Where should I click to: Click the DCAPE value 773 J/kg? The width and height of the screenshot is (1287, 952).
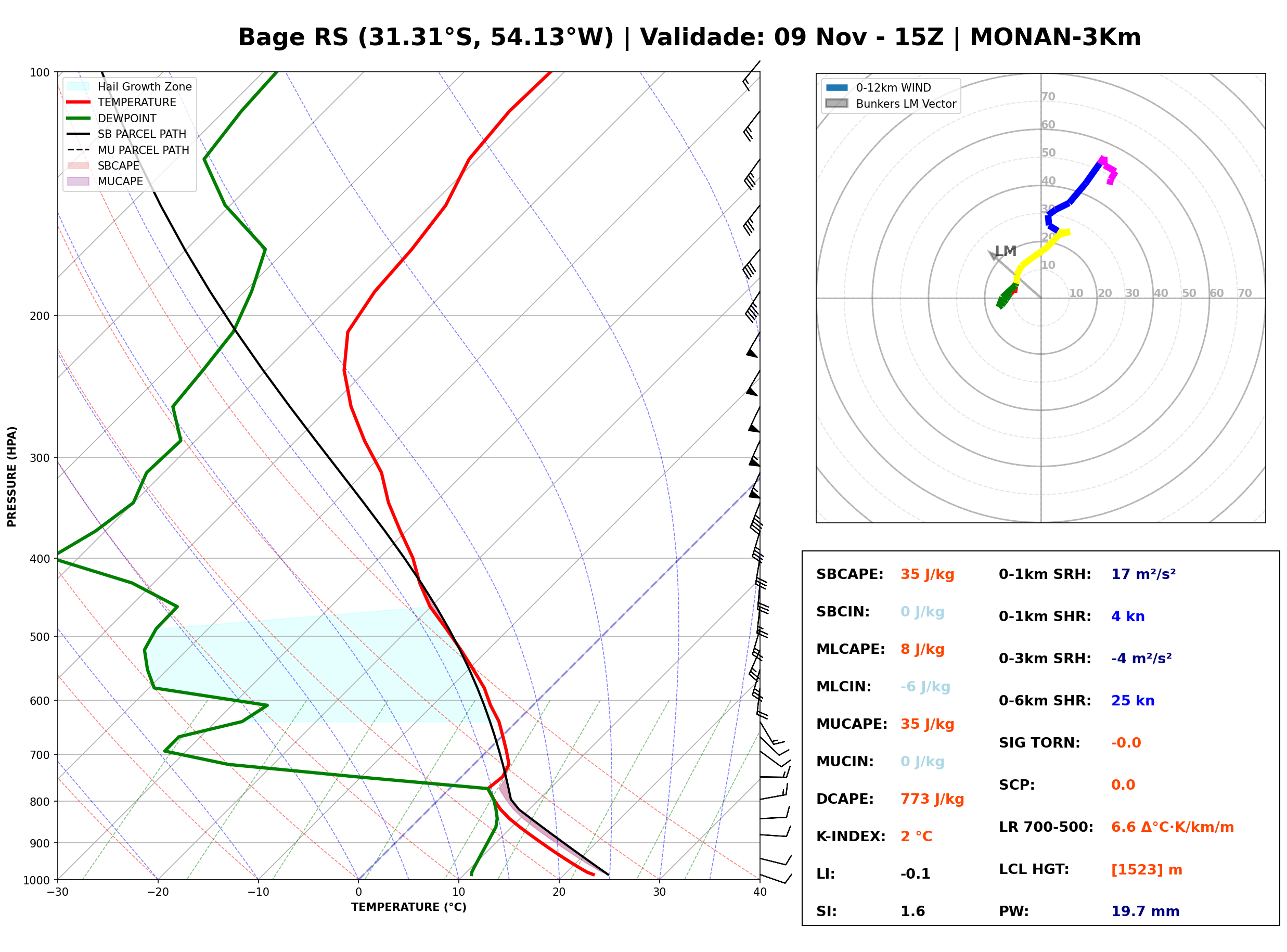pyautogui.click(x=932, y=799)
